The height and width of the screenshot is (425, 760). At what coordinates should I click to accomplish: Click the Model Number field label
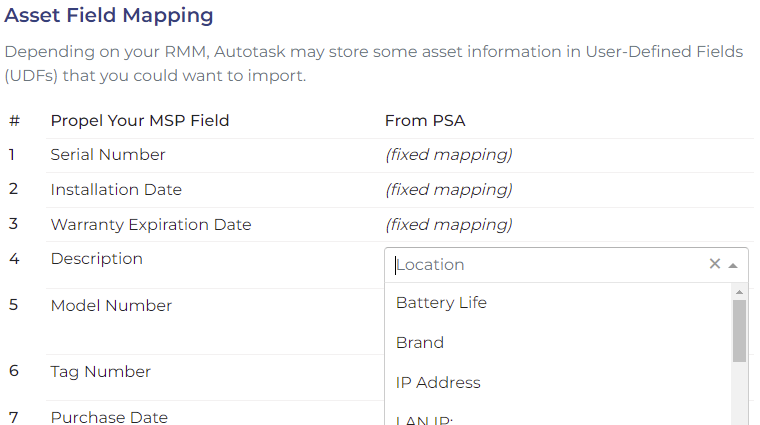111,306
